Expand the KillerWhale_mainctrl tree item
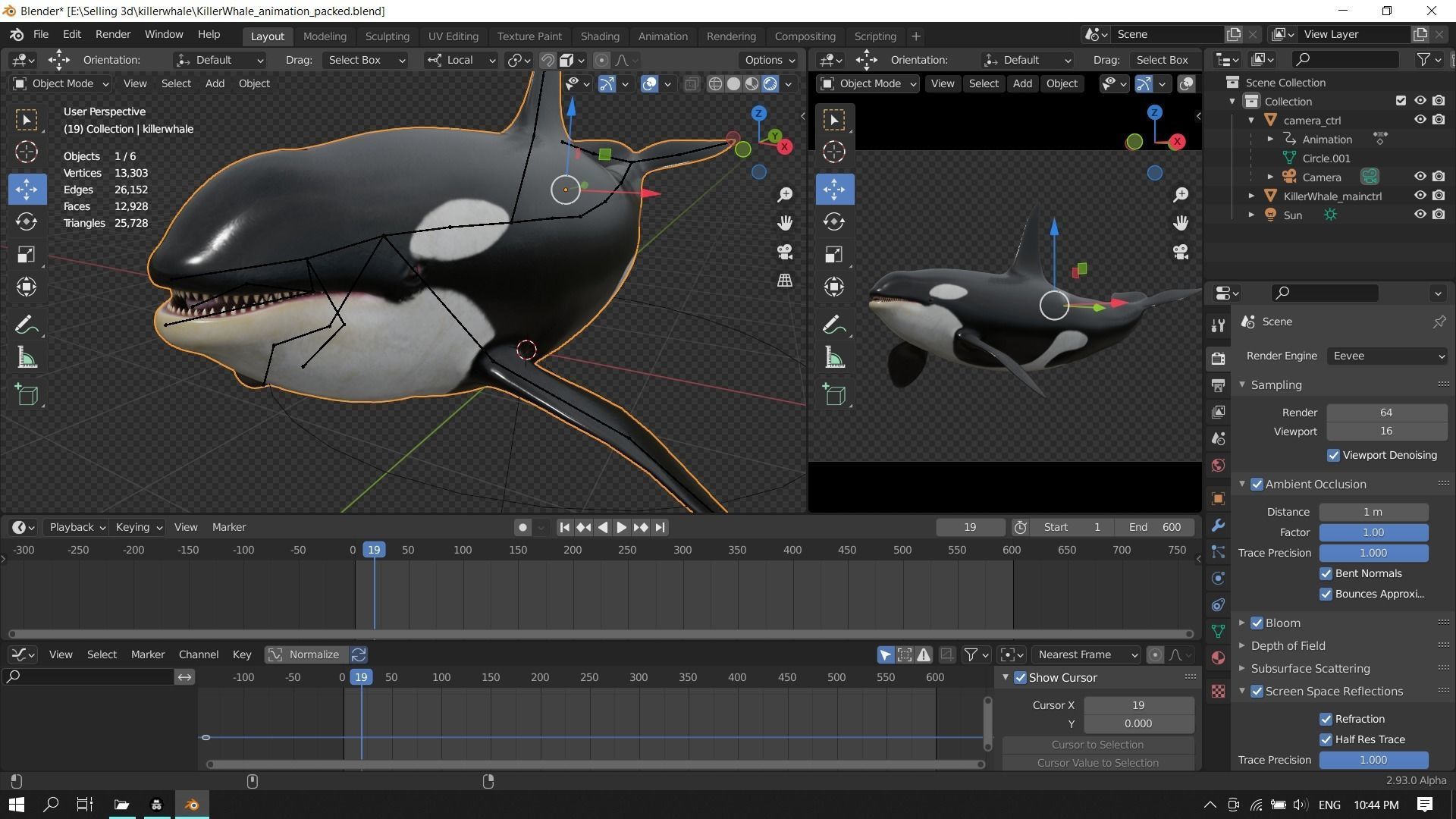This screenshot has height=819, width=1456. 1251,196
